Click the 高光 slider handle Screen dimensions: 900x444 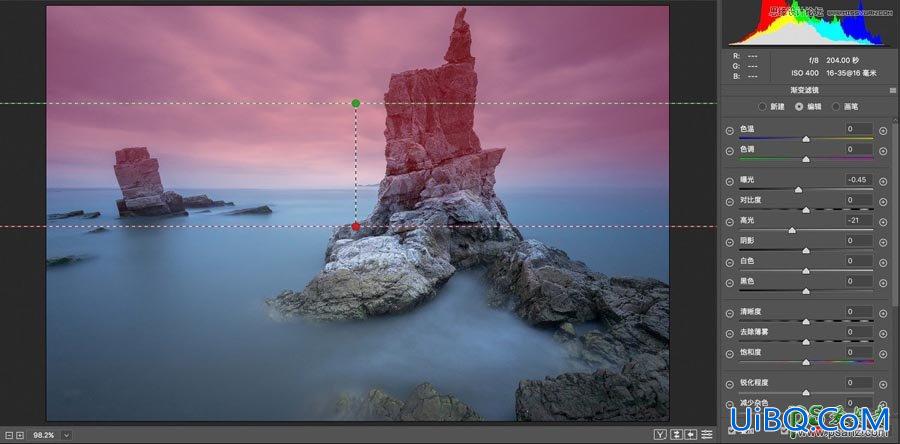pyautogui.click(x=792, y=231)
